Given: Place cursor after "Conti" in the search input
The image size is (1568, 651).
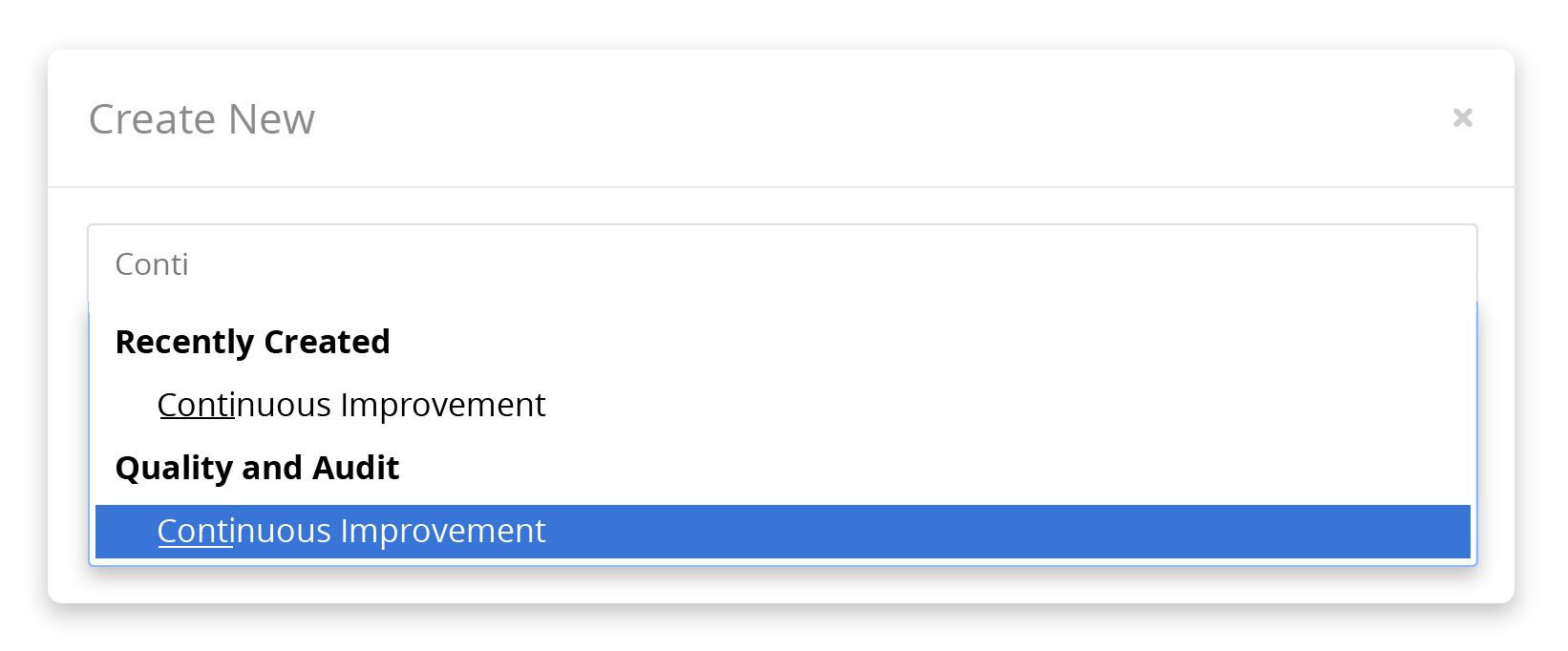Looking at the screenshot, I should tap(191, 264).
